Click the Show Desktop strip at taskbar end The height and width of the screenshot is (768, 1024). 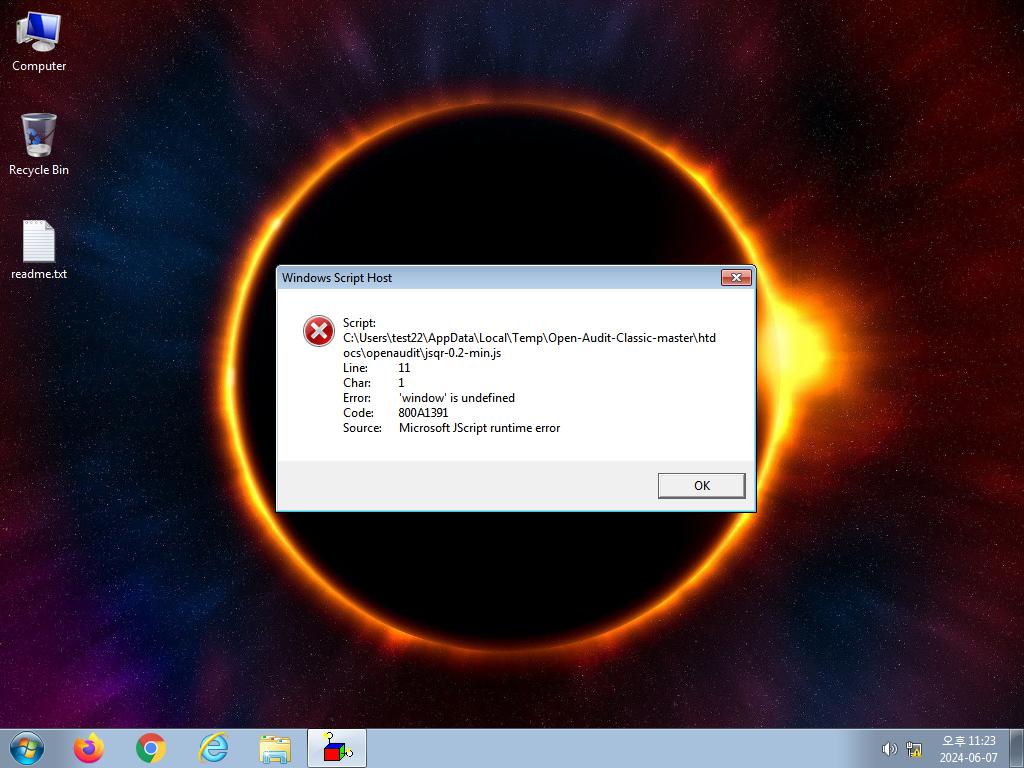coord(1016,748)
